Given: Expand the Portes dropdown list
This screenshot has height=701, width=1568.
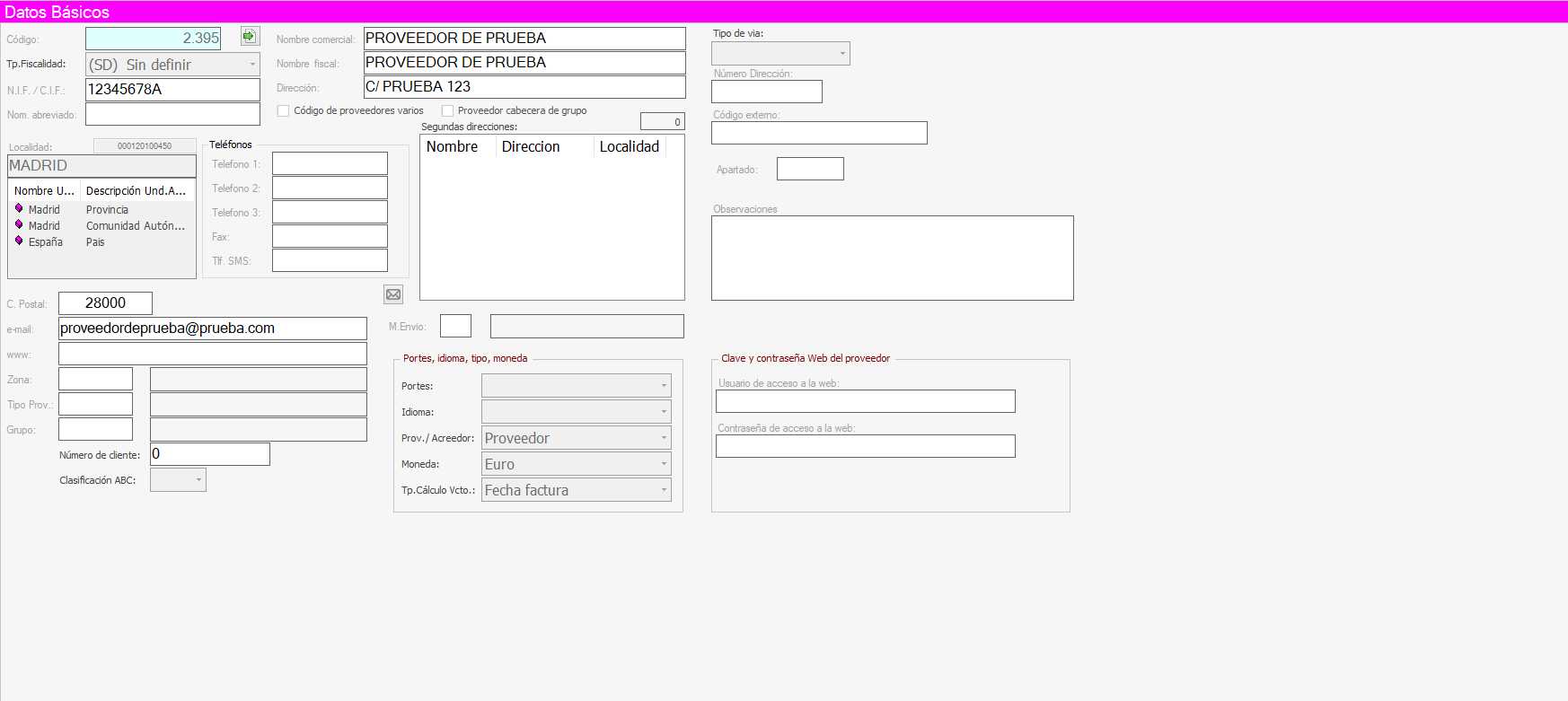Looking at the screenshot, I should pyautogui.click(x=664, y=386).
